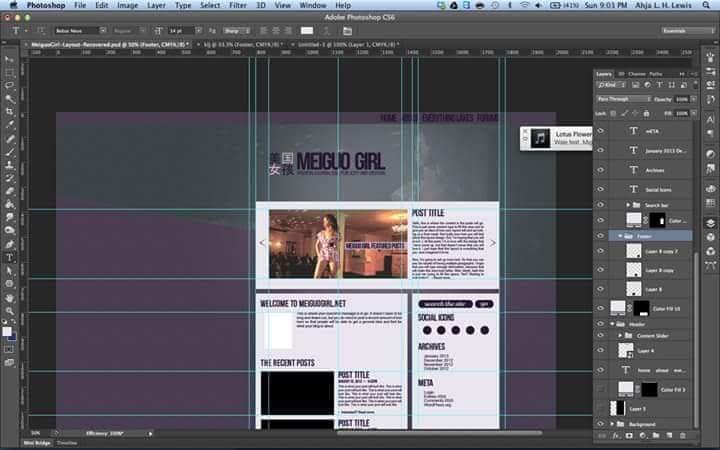This screenshot has height=450, width=720.
Task: Hide the Social Icons text layer
Action: click(601, 189)
